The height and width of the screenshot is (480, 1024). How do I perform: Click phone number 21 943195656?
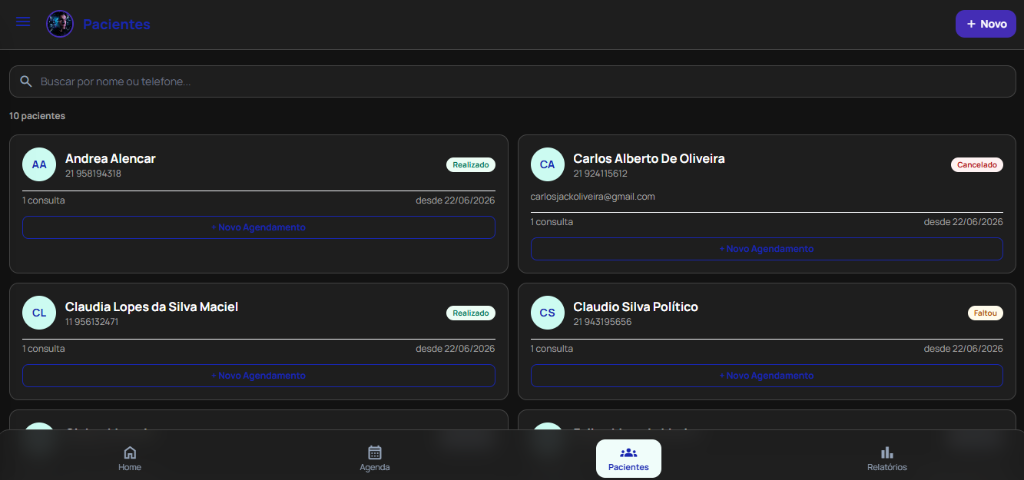tap(603, 322)
